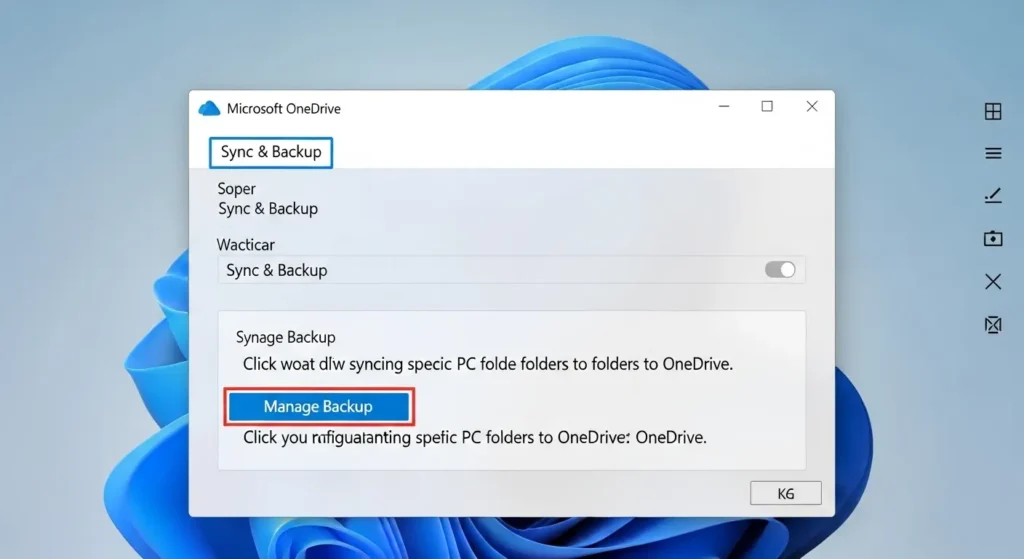The height and width of the screenshot is (559, 1024).
Task: Click the Microsoft OneDrive title text
Action: point(283,109)
